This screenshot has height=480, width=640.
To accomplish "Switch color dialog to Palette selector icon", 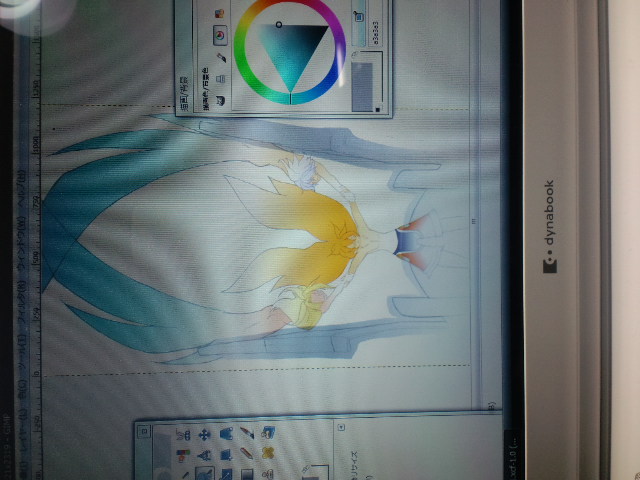I will coord(220,14).
